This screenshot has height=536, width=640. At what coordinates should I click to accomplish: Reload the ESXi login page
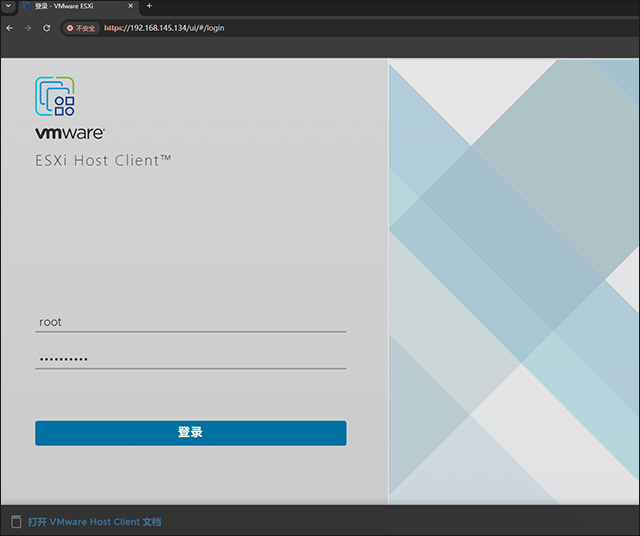(x=47, y=28)
